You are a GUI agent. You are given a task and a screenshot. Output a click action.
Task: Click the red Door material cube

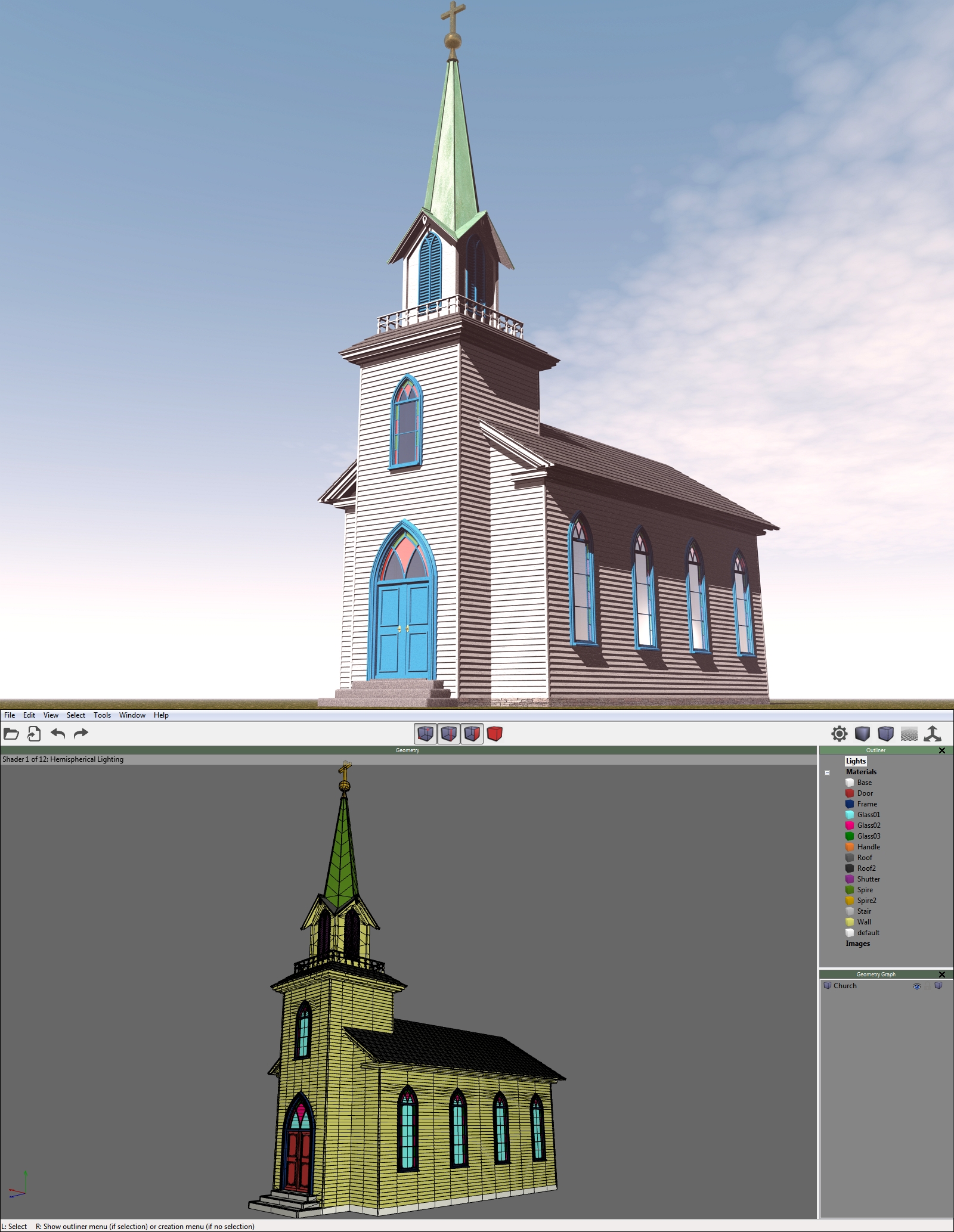click(850, 793)
